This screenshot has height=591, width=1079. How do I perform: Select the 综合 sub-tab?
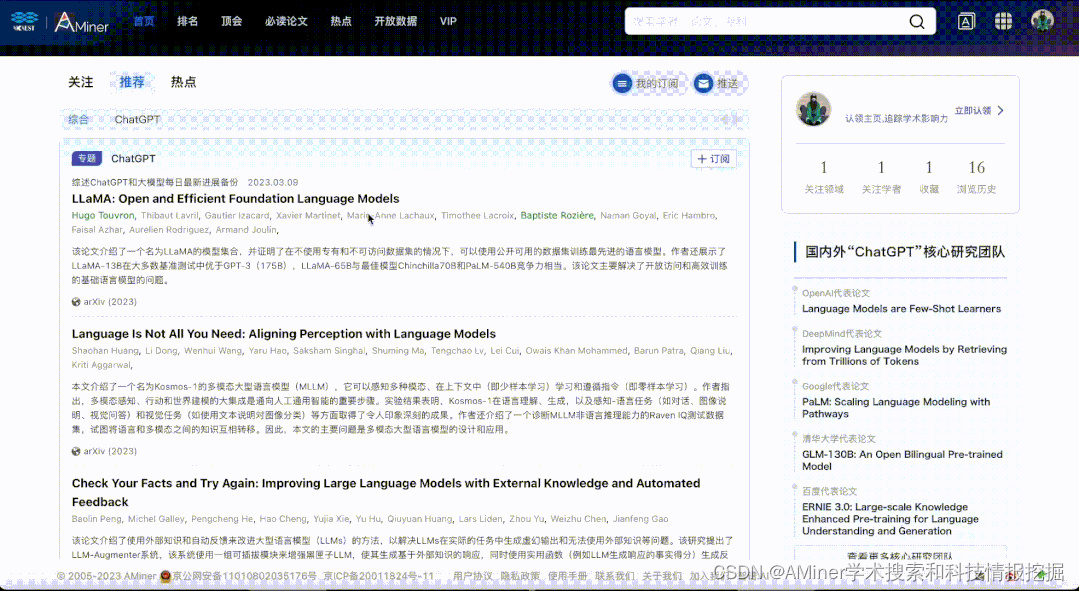click(78, 119)
